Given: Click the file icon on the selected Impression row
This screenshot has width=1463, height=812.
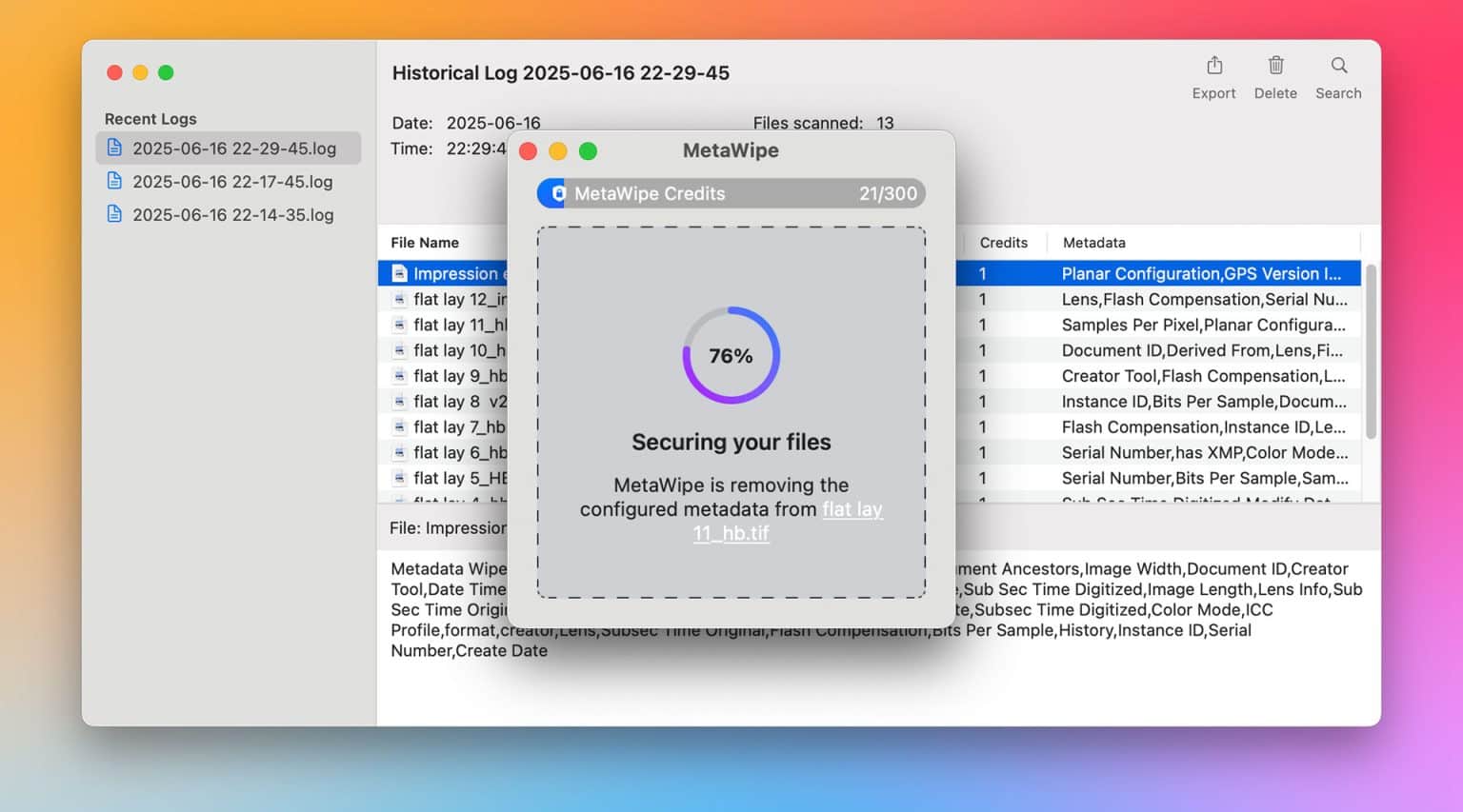Looking at the screenshot, I should 399,272.
